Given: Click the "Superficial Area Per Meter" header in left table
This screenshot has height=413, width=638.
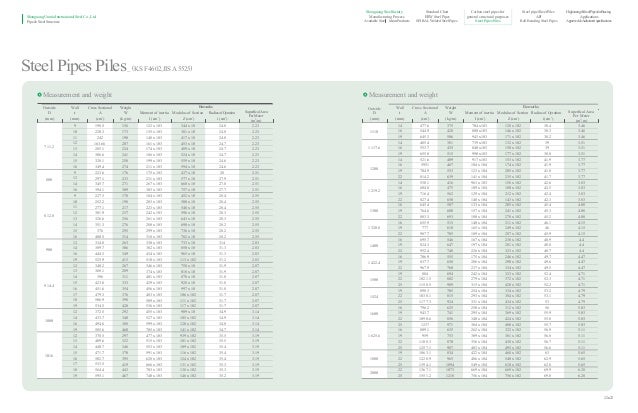Looking at the screenshot, I should tap(256, 114).
